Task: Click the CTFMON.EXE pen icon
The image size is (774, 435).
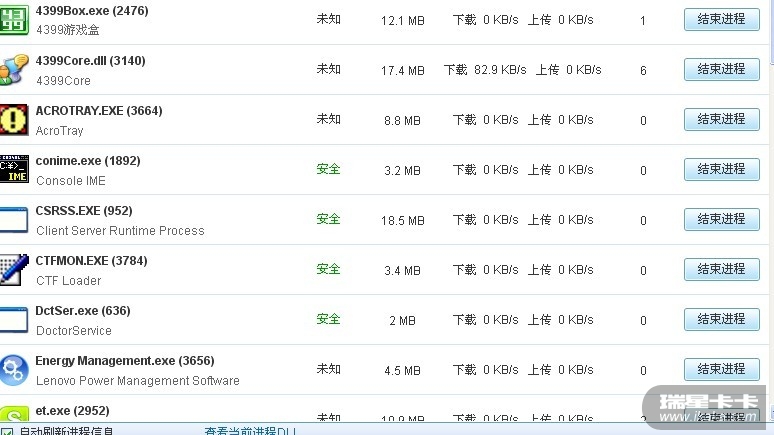Action: tap(13, 269)
